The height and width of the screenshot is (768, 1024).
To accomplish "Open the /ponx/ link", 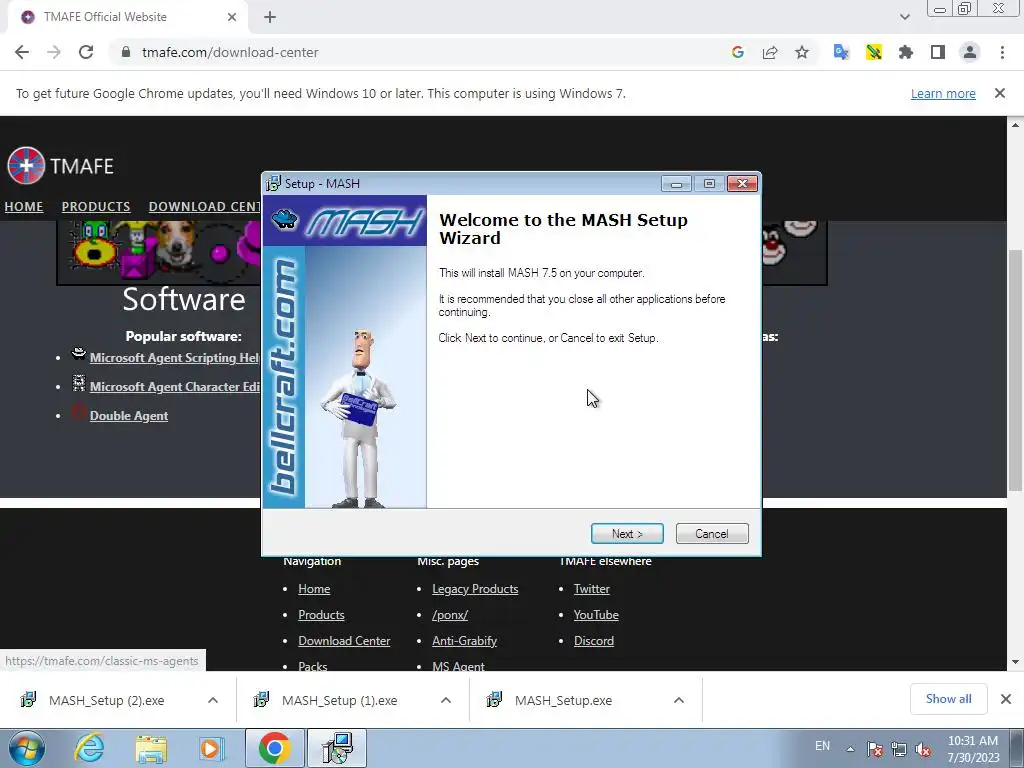I will (450, 615).
